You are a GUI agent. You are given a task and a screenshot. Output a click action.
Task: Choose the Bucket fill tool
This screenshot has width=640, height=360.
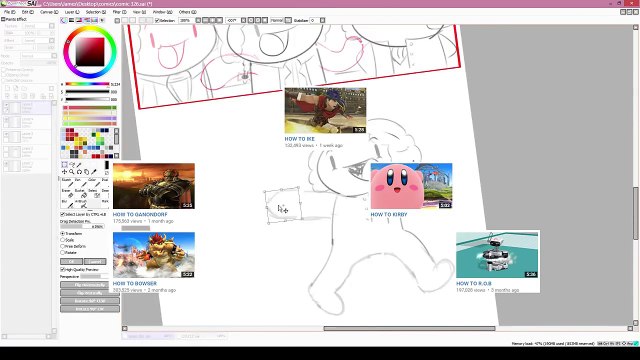pyautogui.click(x=81, y=193)
